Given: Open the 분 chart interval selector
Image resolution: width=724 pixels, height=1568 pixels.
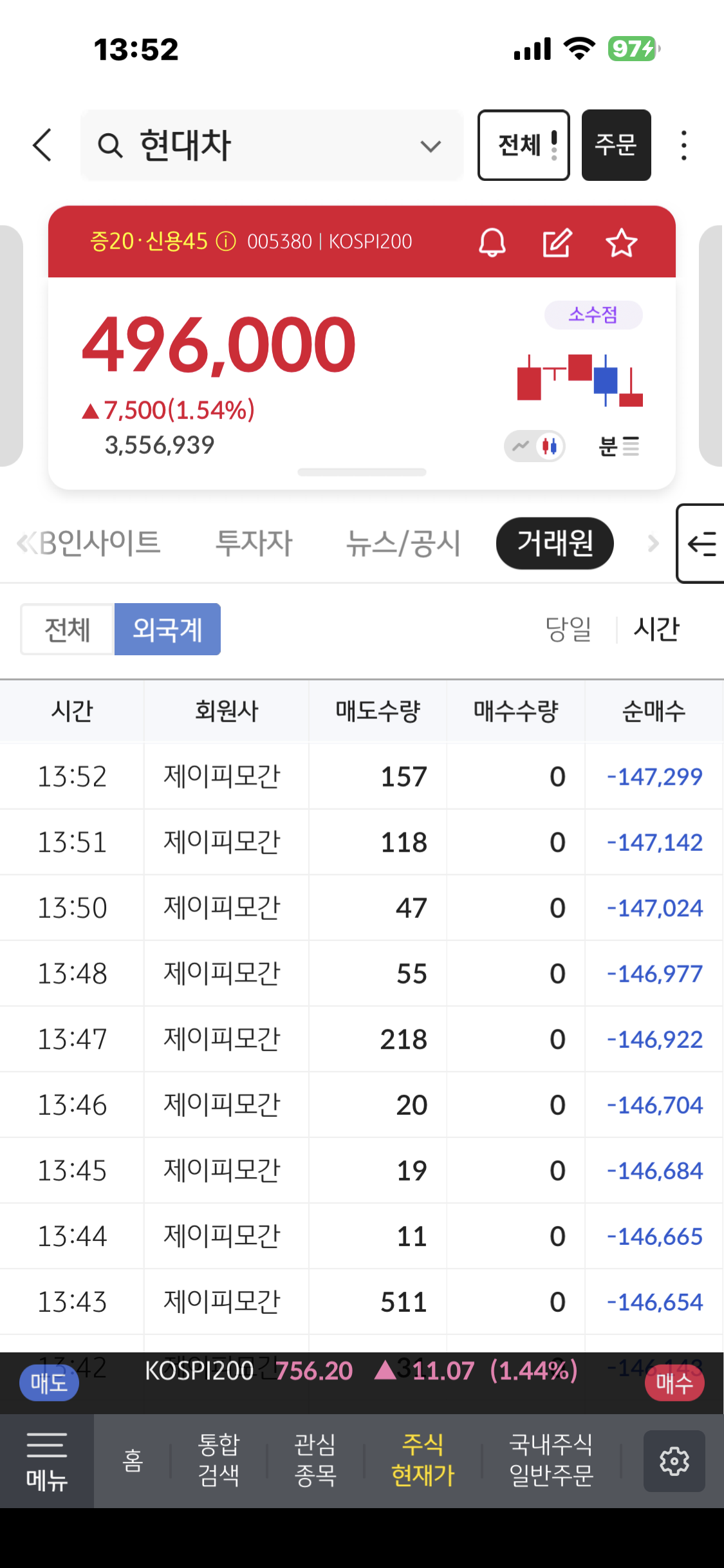Looking at the screenshot, I should 618,445.
